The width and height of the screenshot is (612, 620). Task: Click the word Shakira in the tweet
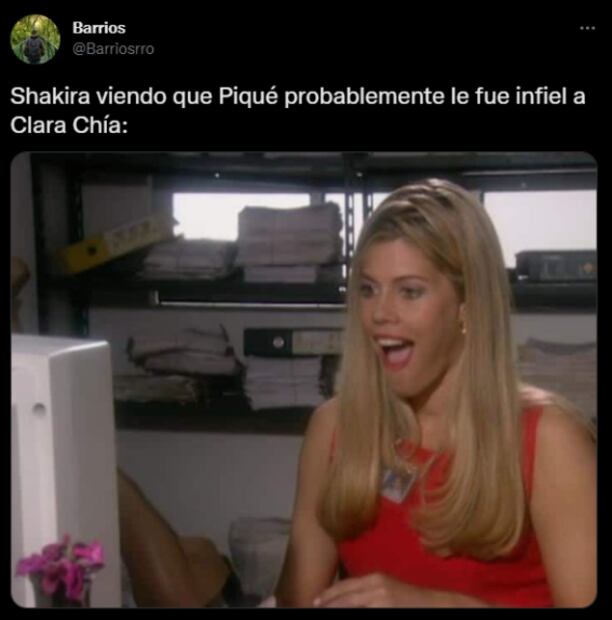[x=50, y=96]
